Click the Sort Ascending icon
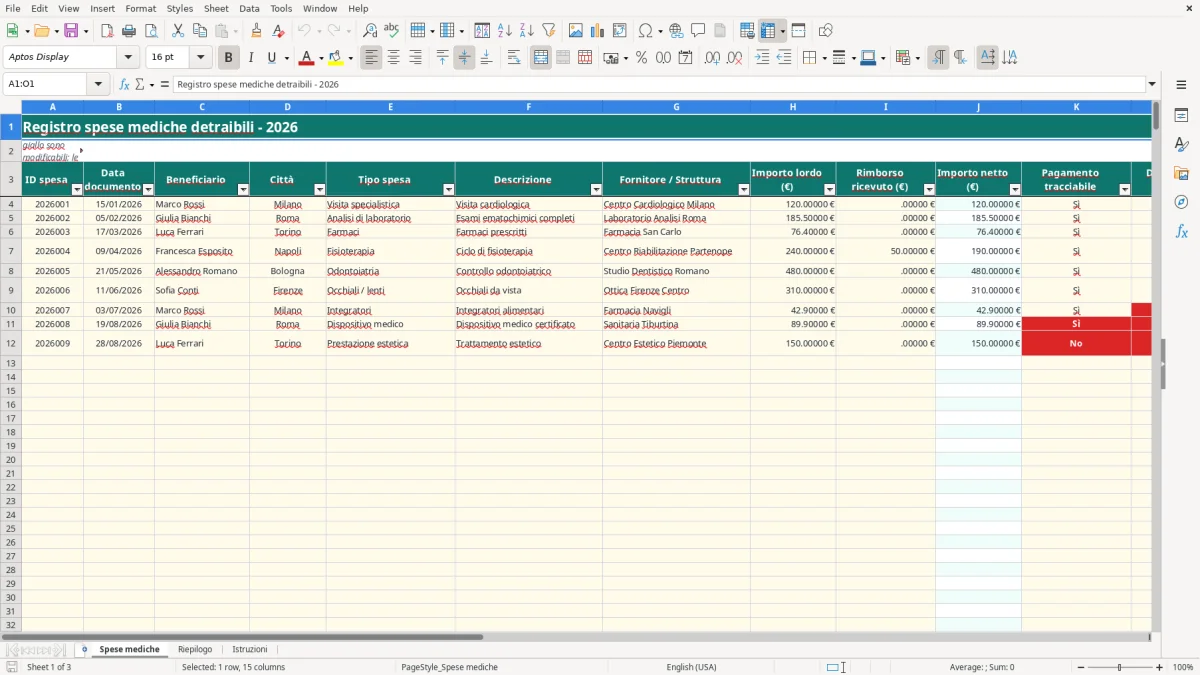This screenshot has height=675, width=1200. (505, 31)
